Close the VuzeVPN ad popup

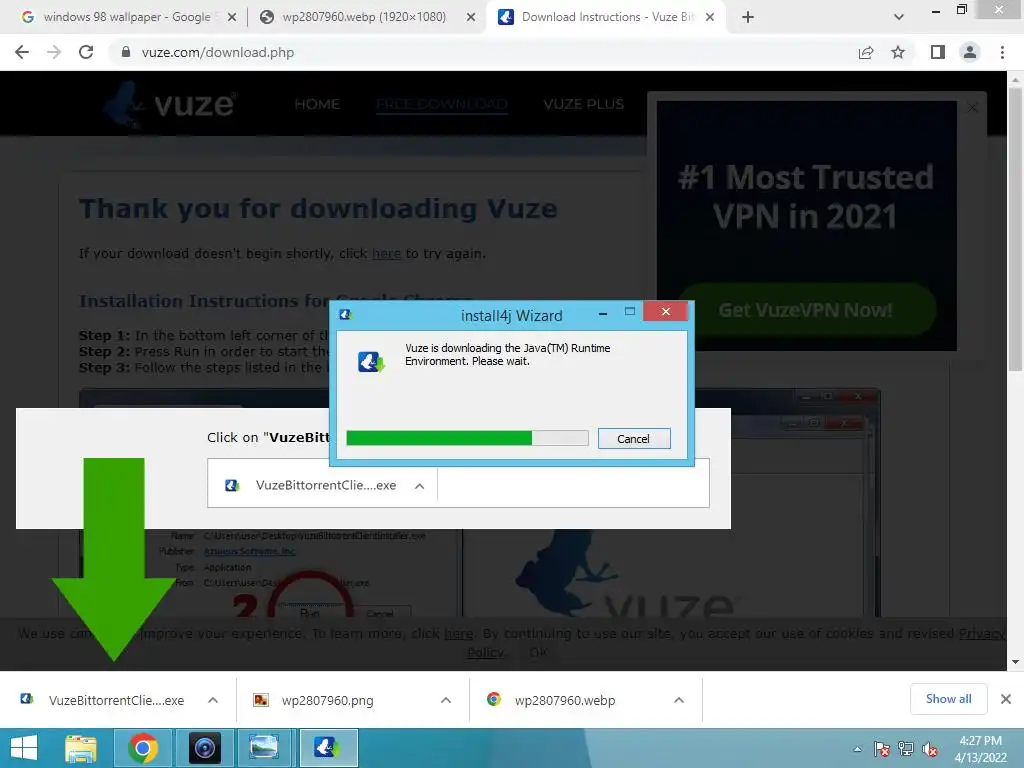pos(972,107)
